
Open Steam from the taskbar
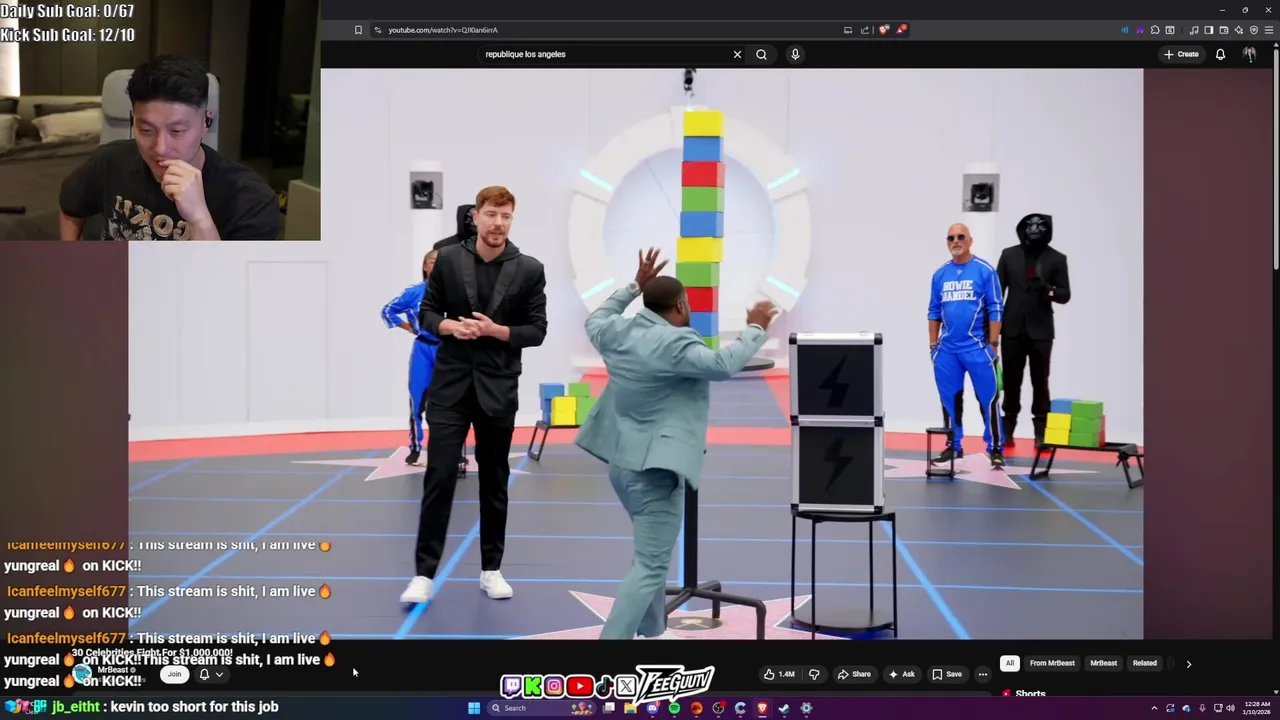click(x=784, y=708)
